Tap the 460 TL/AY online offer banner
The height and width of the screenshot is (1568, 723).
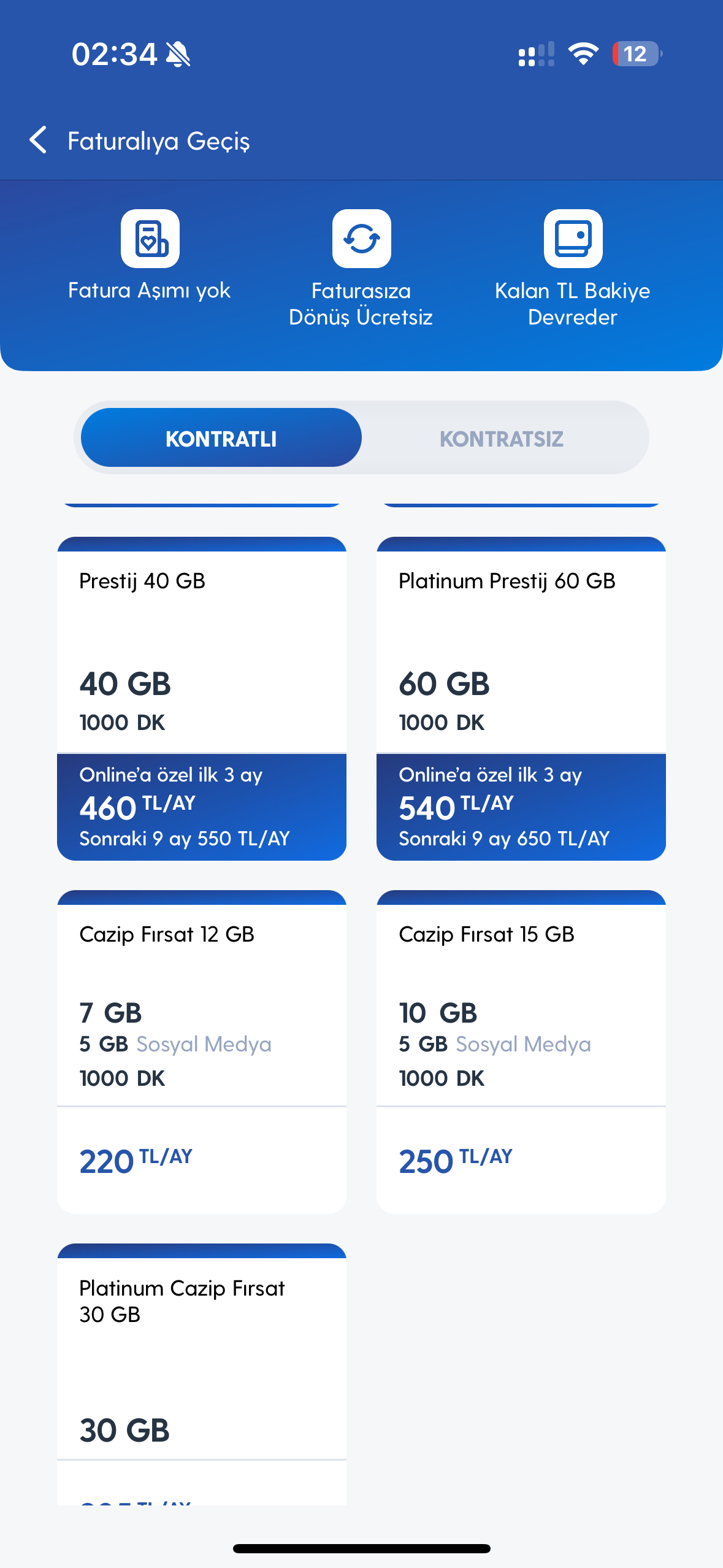click(202, 807)
